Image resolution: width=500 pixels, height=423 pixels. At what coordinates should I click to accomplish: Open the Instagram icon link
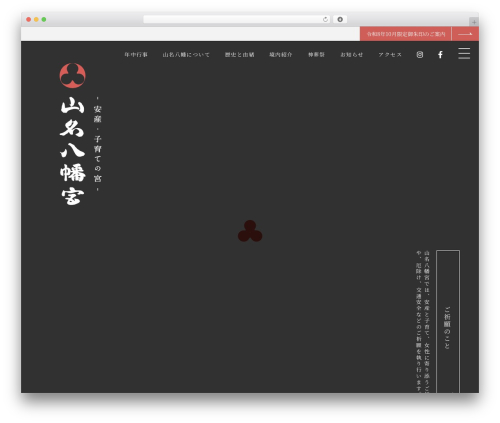[420, 55]
